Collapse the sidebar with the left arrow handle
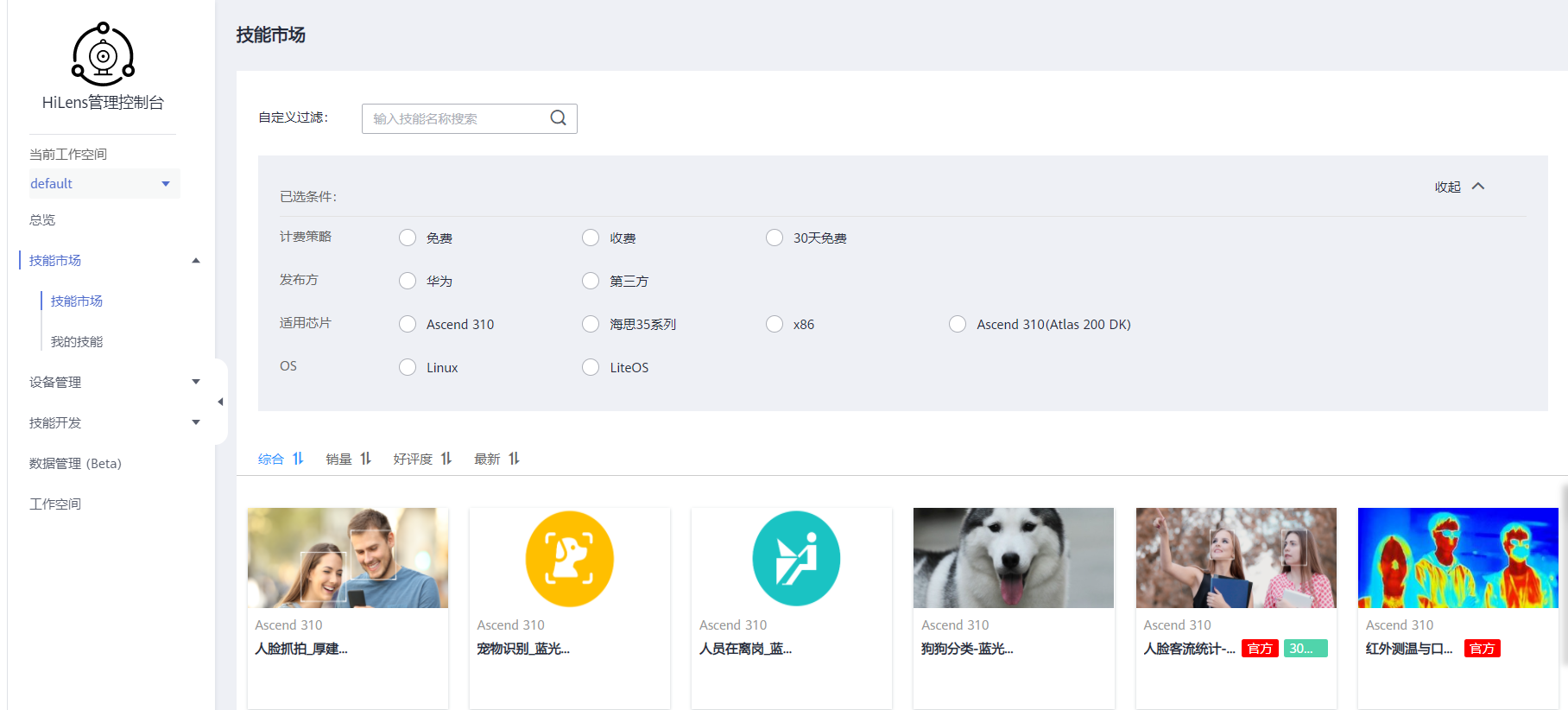The image size is (1568, 710). pyautogui.click(x=220, y=402)
